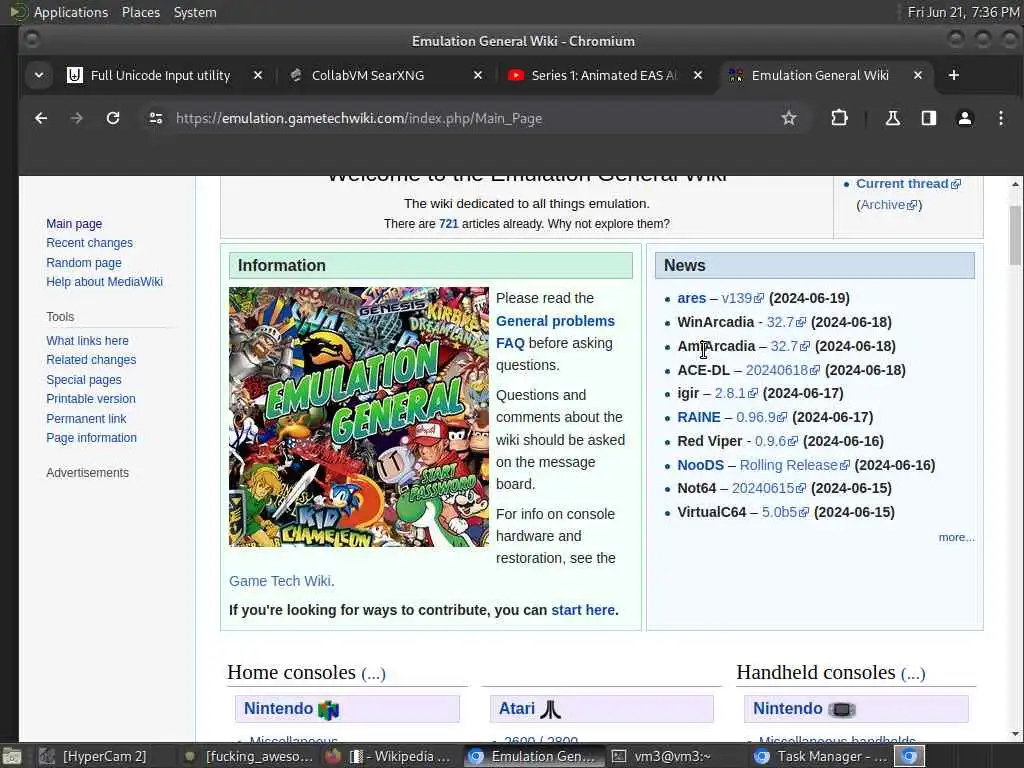Open the RAINE wiki link
The width and height of the screenshot is (1024, 768).
click(699, 417)
